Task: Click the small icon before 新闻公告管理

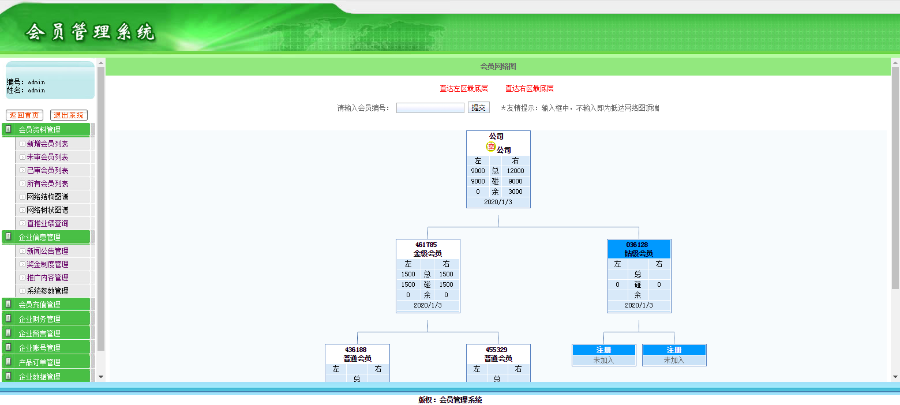Action: (22, 251)
